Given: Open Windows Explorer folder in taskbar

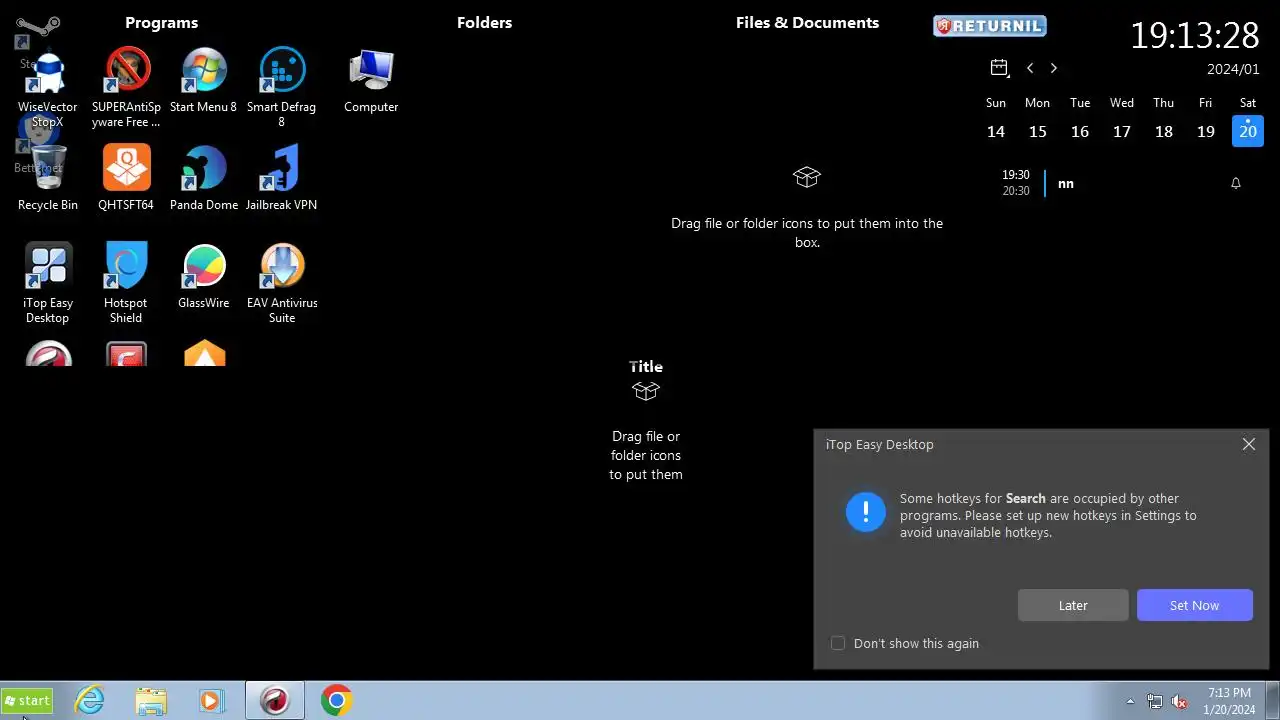Looking at the screenshot, I should click(151, 701).
